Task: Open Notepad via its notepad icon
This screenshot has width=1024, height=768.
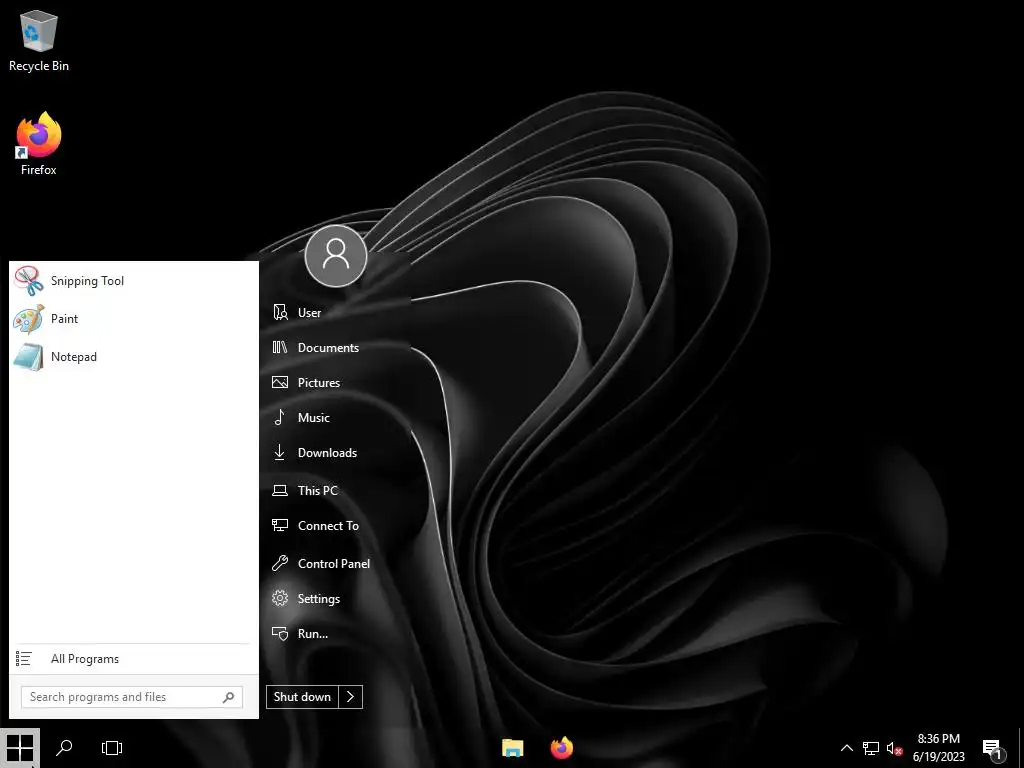Action: [x=29, y=357]
